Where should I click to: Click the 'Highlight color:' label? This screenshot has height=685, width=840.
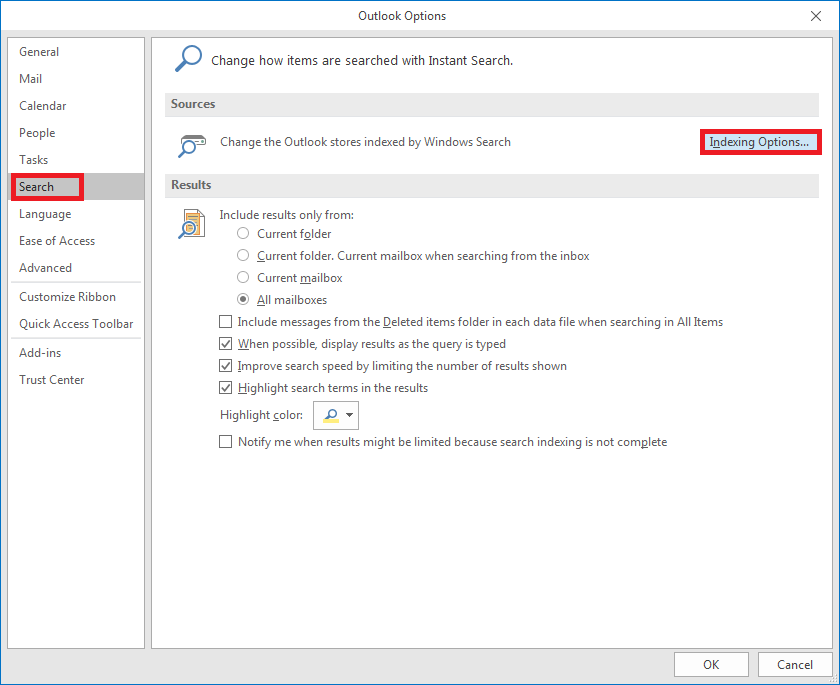(261, 415)
